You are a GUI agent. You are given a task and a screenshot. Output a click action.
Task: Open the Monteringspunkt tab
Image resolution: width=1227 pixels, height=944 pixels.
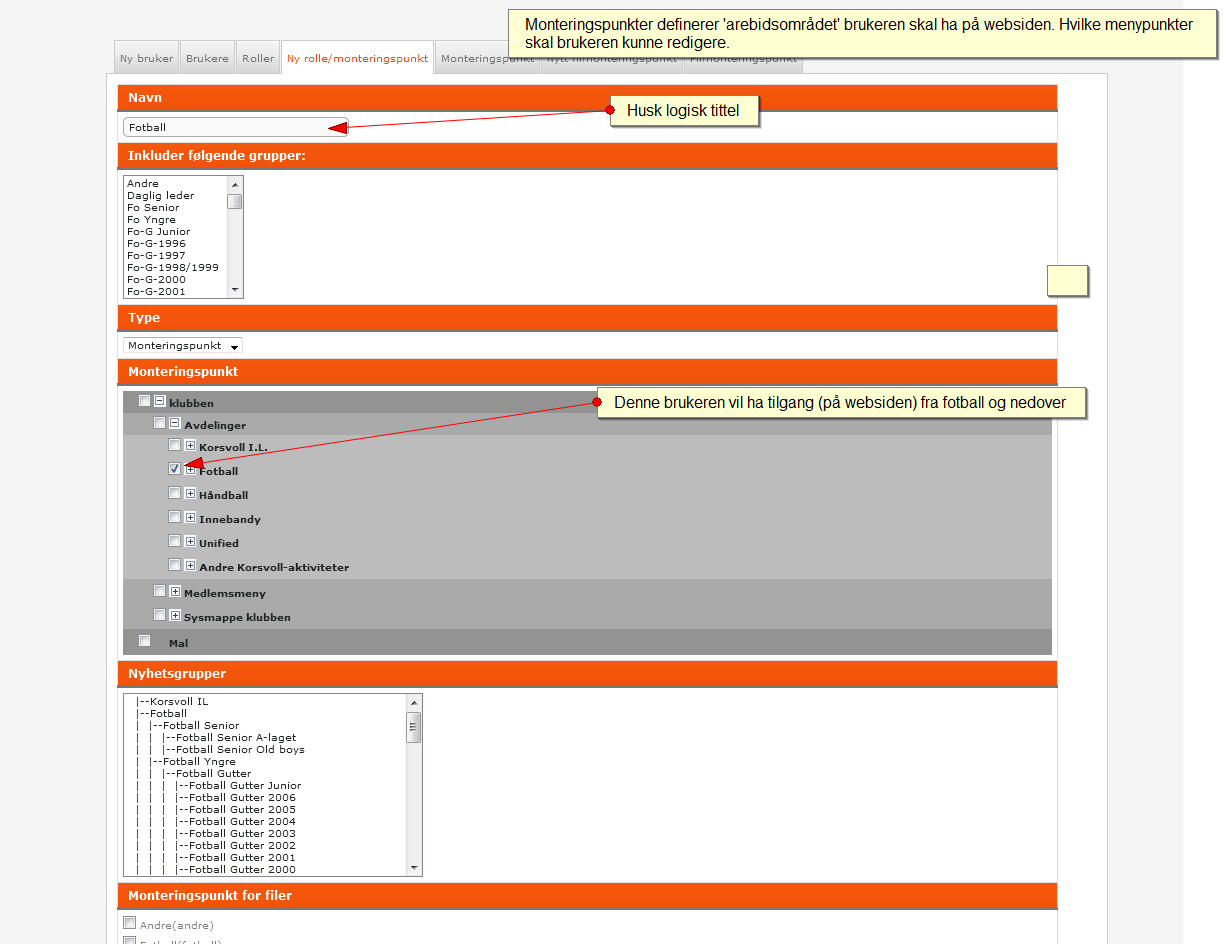[487, 58]
